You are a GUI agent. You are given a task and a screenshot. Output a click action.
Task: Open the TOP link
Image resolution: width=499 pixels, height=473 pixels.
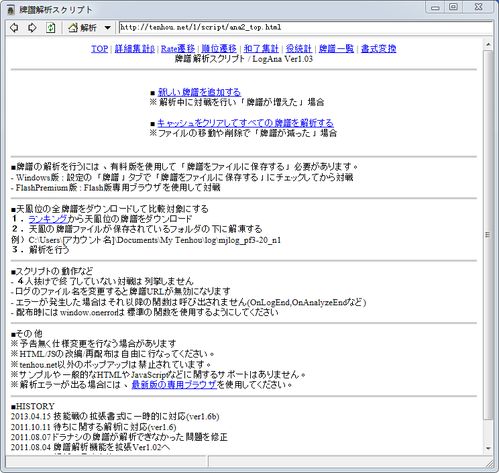(x=99, y=49)
